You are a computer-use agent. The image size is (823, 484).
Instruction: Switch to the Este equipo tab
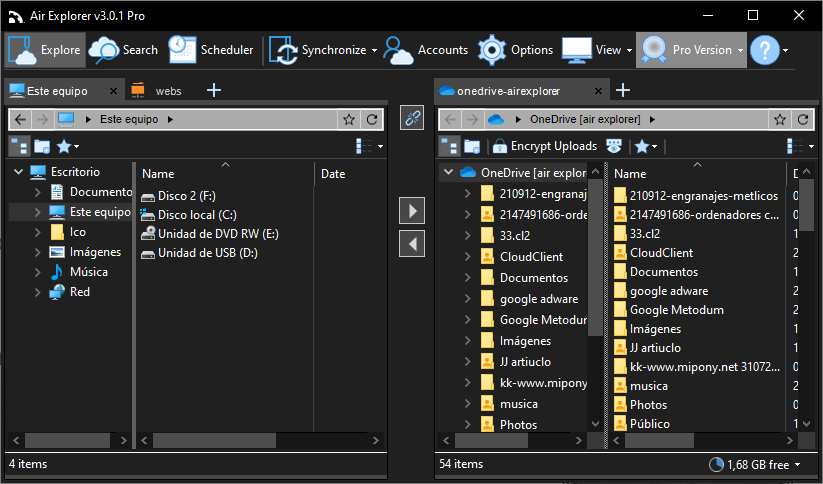click(57, 91)
